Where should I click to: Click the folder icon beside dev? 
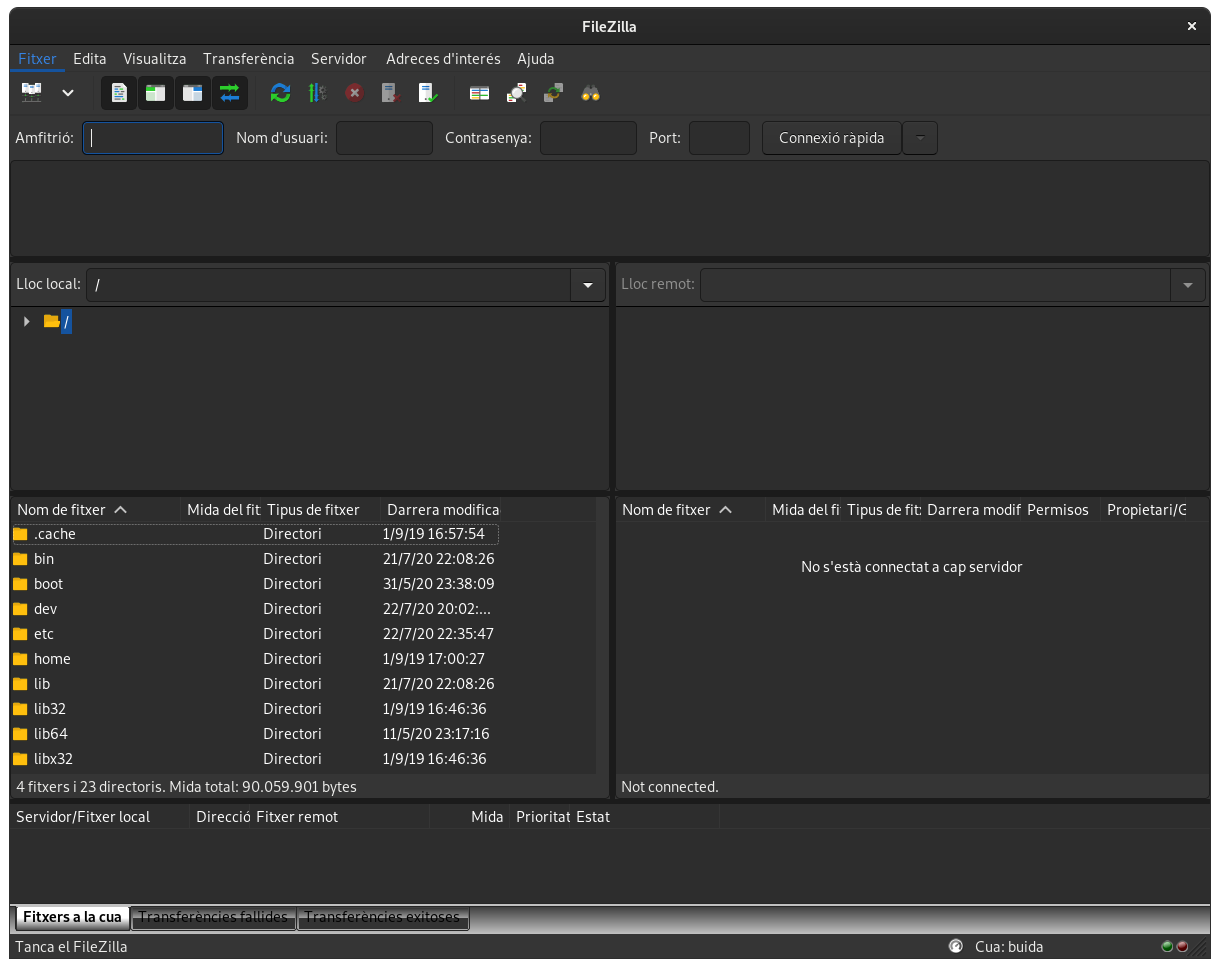coord(20,609)
